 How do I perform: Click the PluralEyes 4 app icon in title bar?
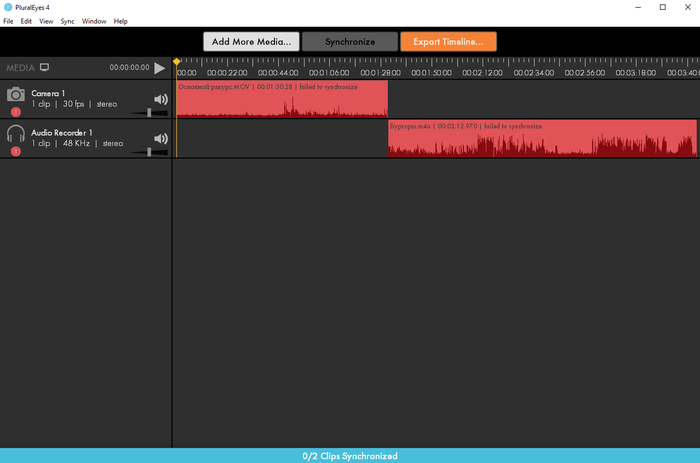coord(8,7)
